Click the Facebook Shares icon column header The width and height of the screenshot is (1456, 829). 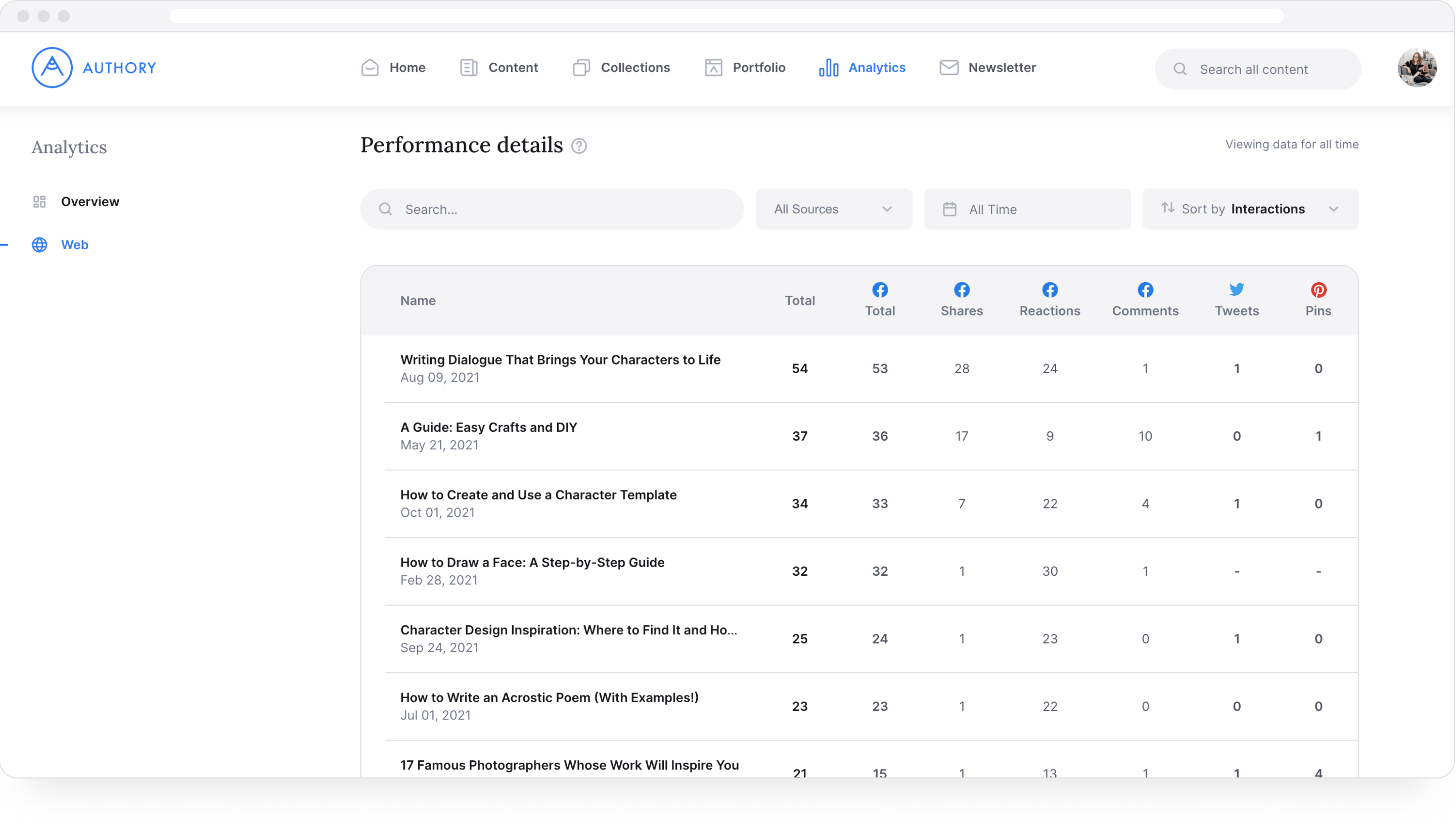tap(961, 290)
